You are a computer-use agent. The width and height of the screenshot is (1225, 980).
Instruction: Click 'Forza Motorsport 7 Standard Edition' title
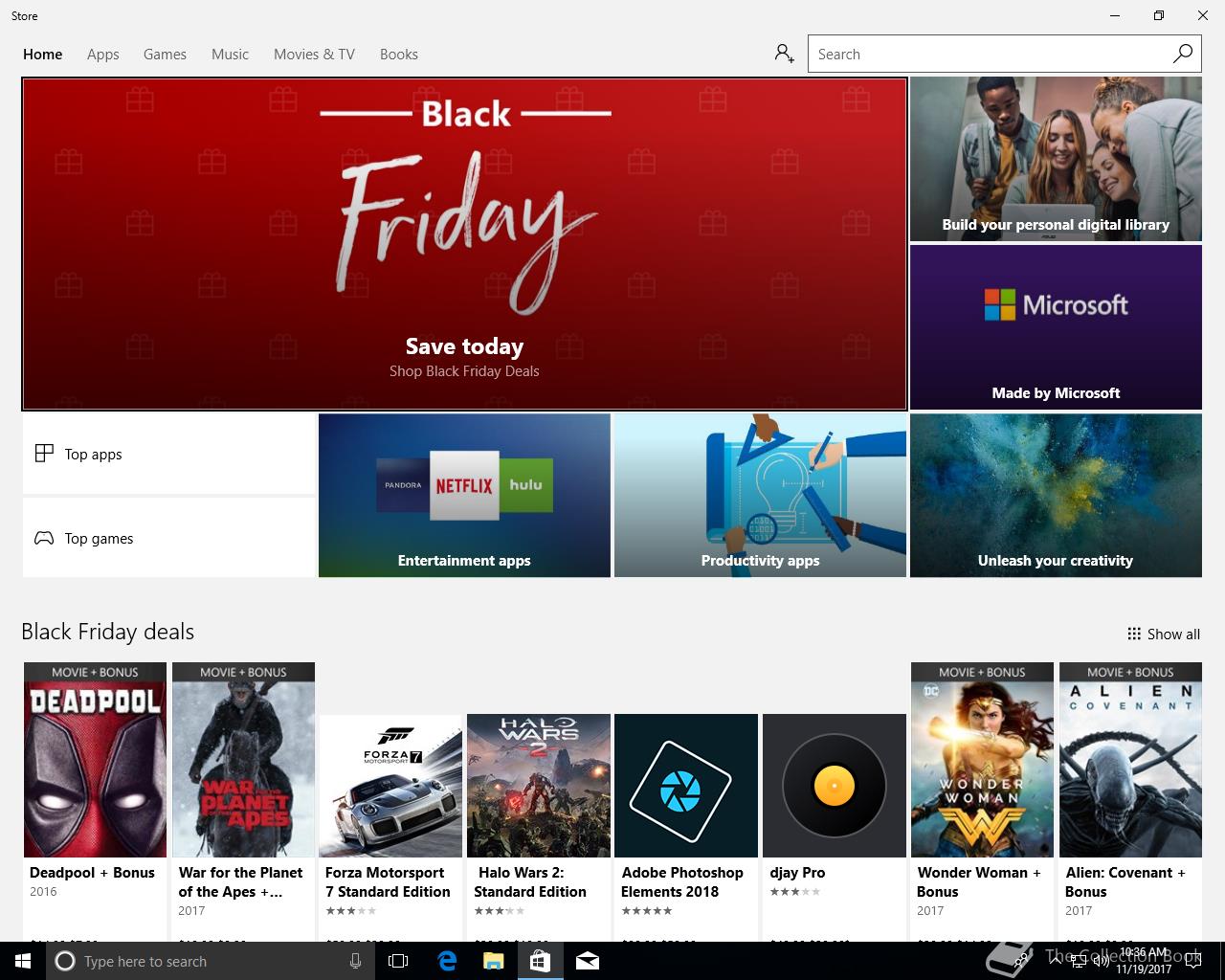point(388,882)
